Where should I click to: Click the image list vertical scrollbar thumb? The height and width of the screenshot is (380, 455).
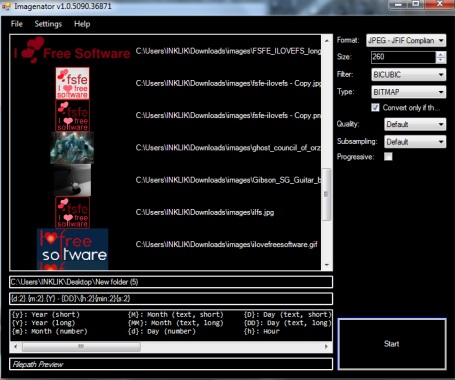click(327, 194)
